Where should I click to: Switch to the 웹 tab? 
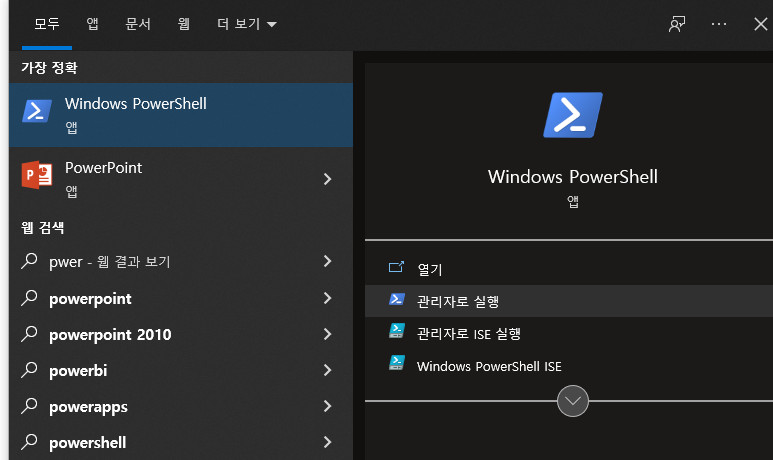click(x=184, y=24)
